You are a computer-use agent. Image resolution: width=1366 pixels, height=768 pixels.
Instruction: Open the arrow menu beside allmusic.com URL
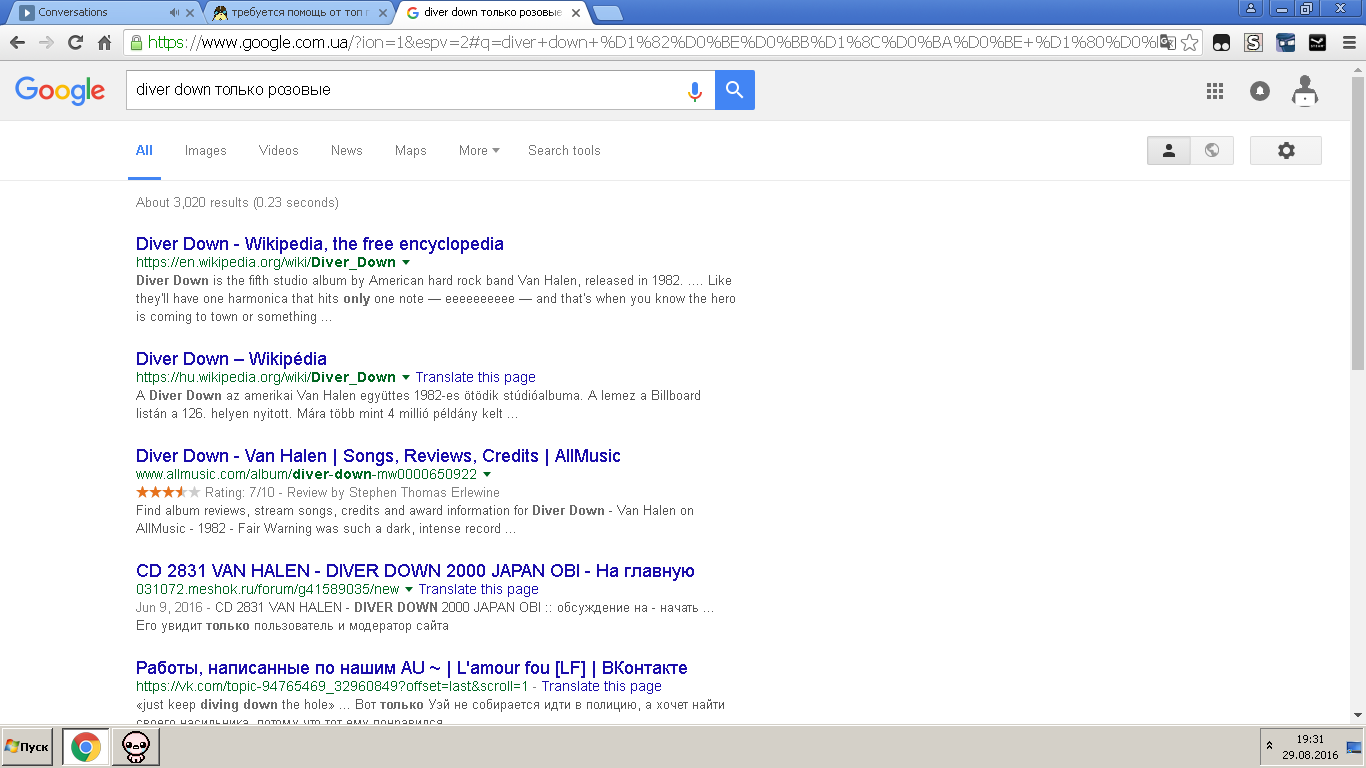(x=487, y=474)
